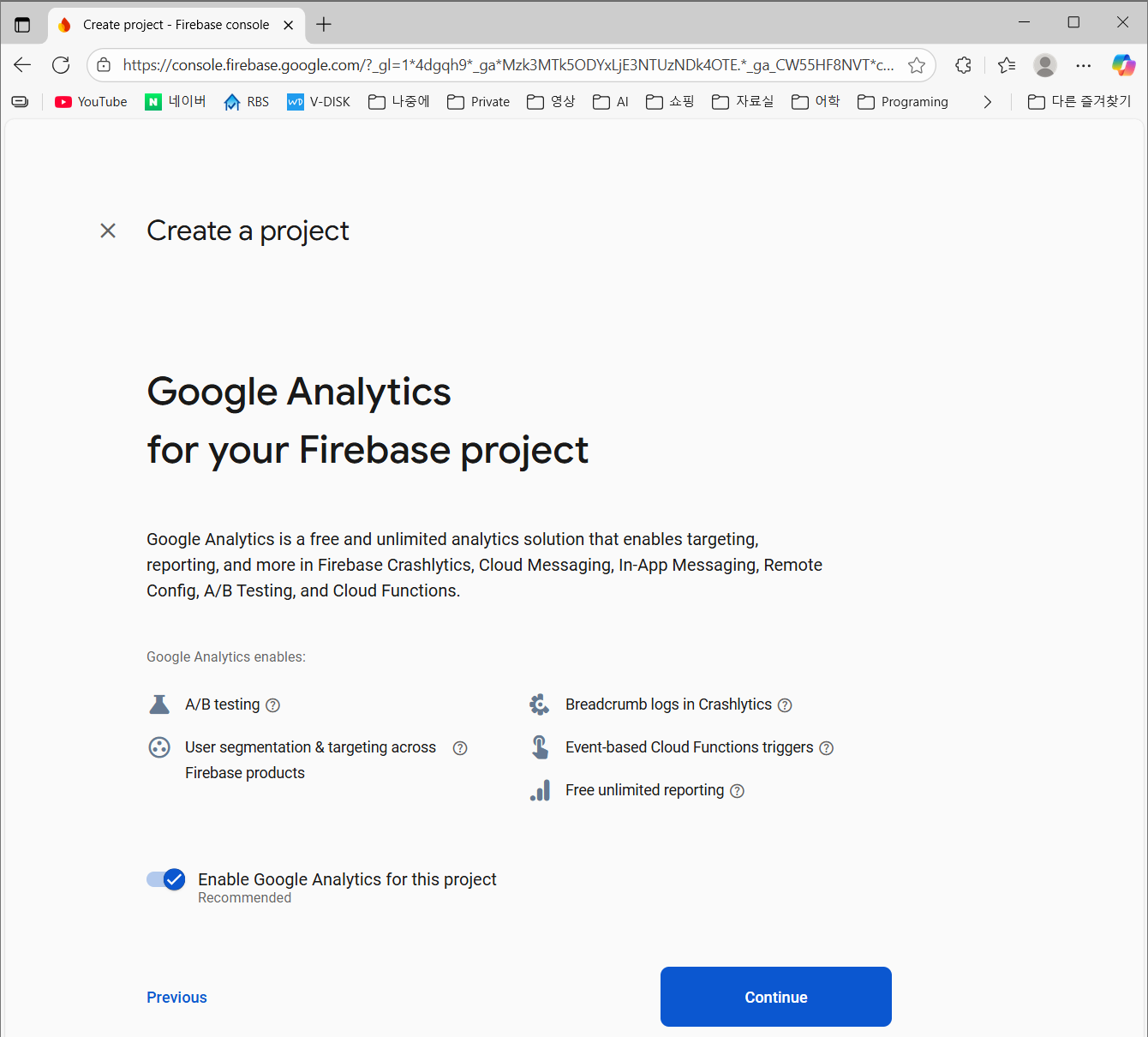Open the V-DISK bookmark
This screenshot has width=1148, height=1037.
tap(319, 102)
